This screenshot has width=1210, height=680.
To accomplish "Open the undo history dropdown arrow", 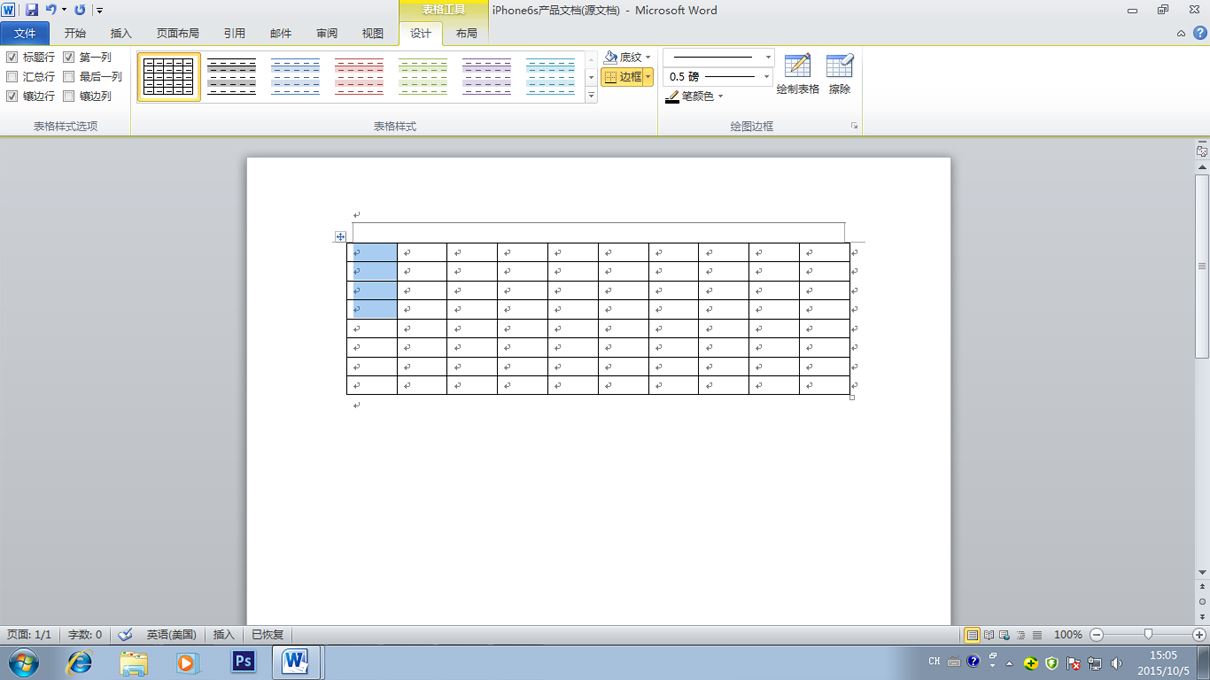I will (x=64, y=10).
